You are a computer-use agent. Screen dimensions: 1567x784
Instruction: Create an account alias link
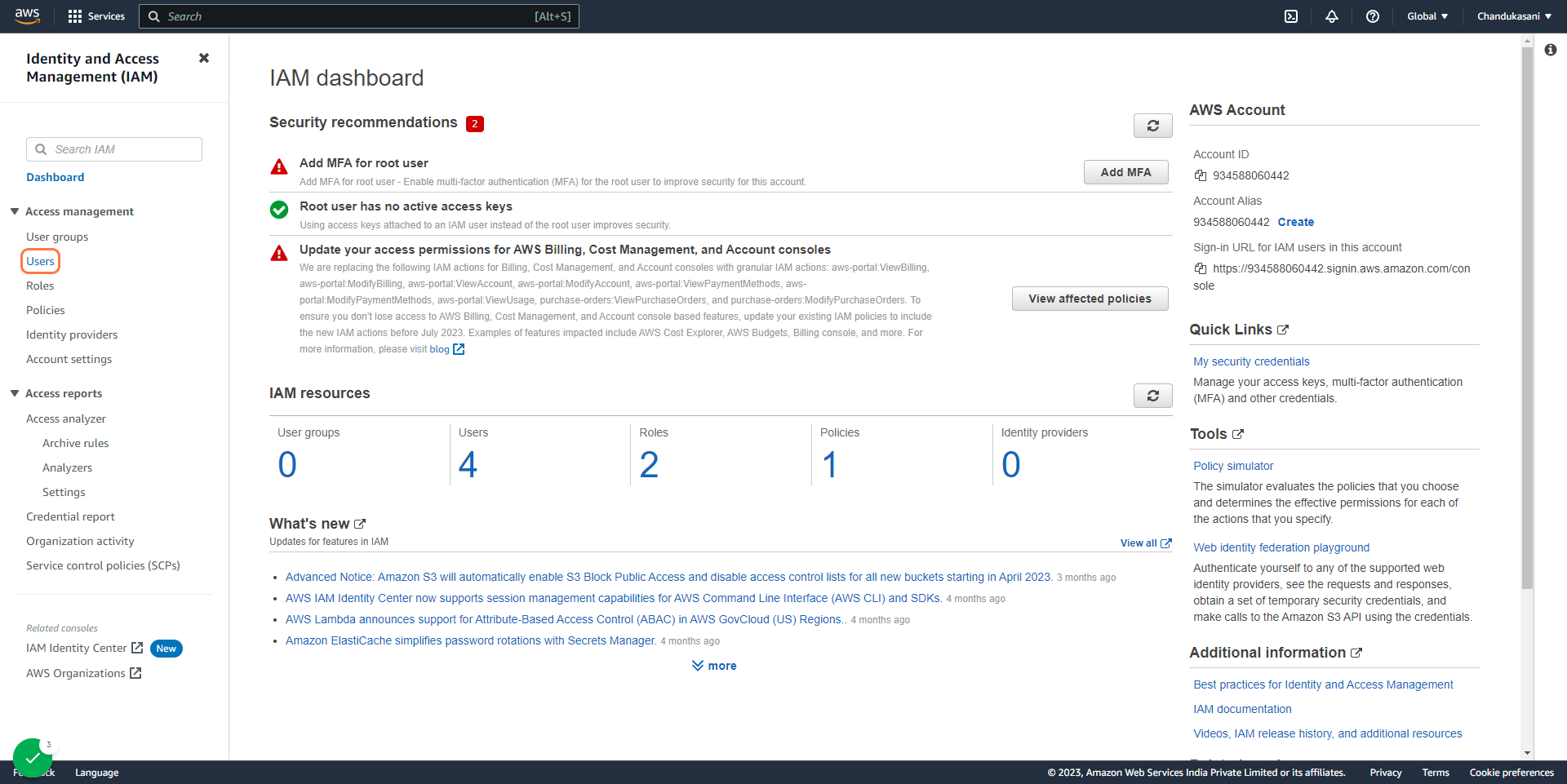[1295, 222]
